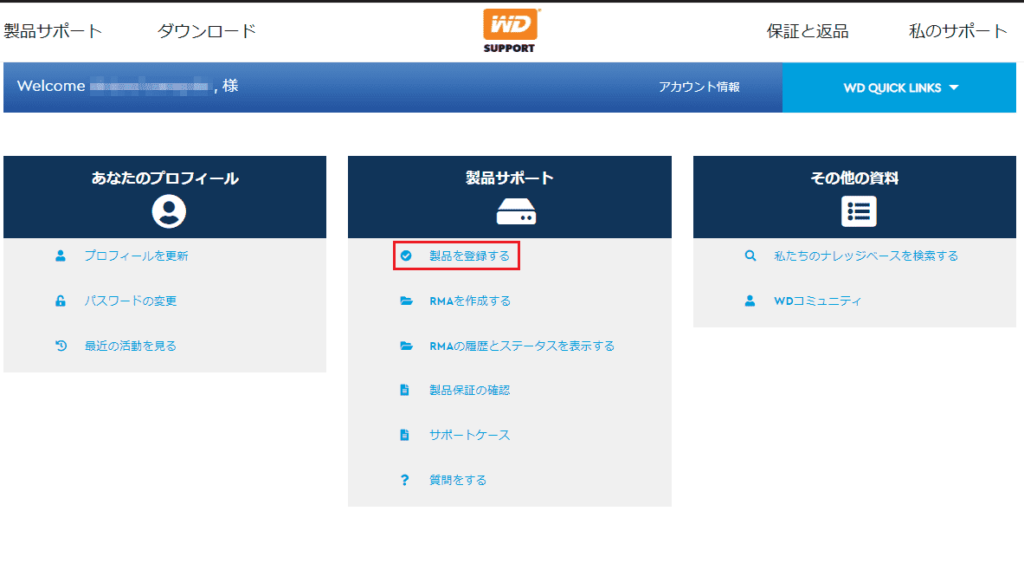Click the document icon beside 製品保証の確認

tap(404, 390)
